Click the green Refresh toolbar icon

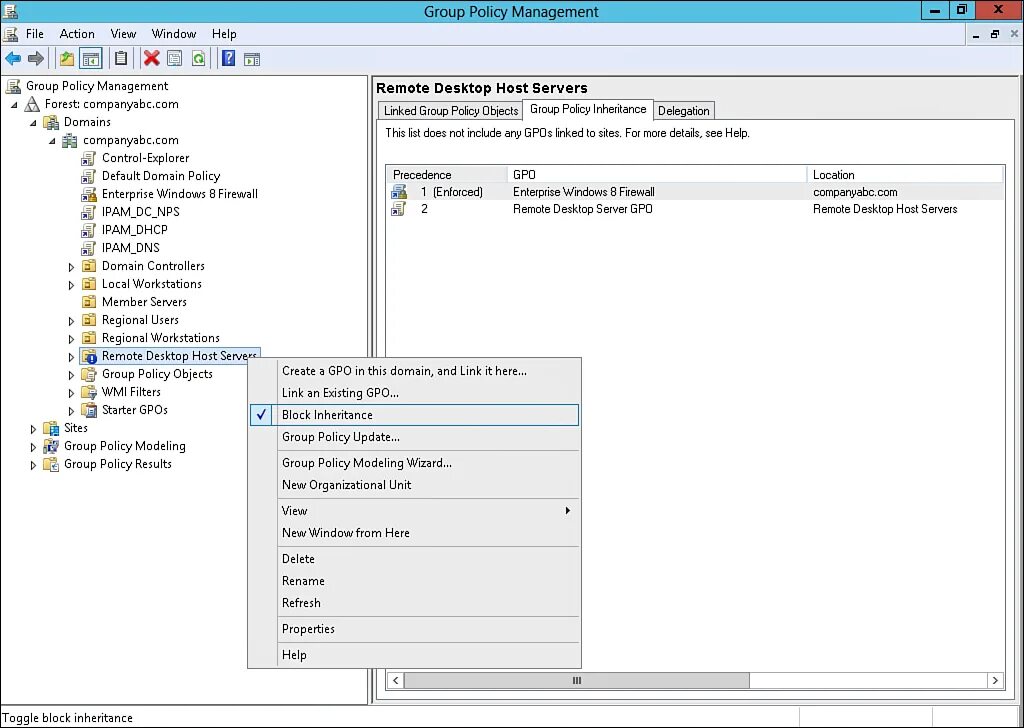click(199, 59)
